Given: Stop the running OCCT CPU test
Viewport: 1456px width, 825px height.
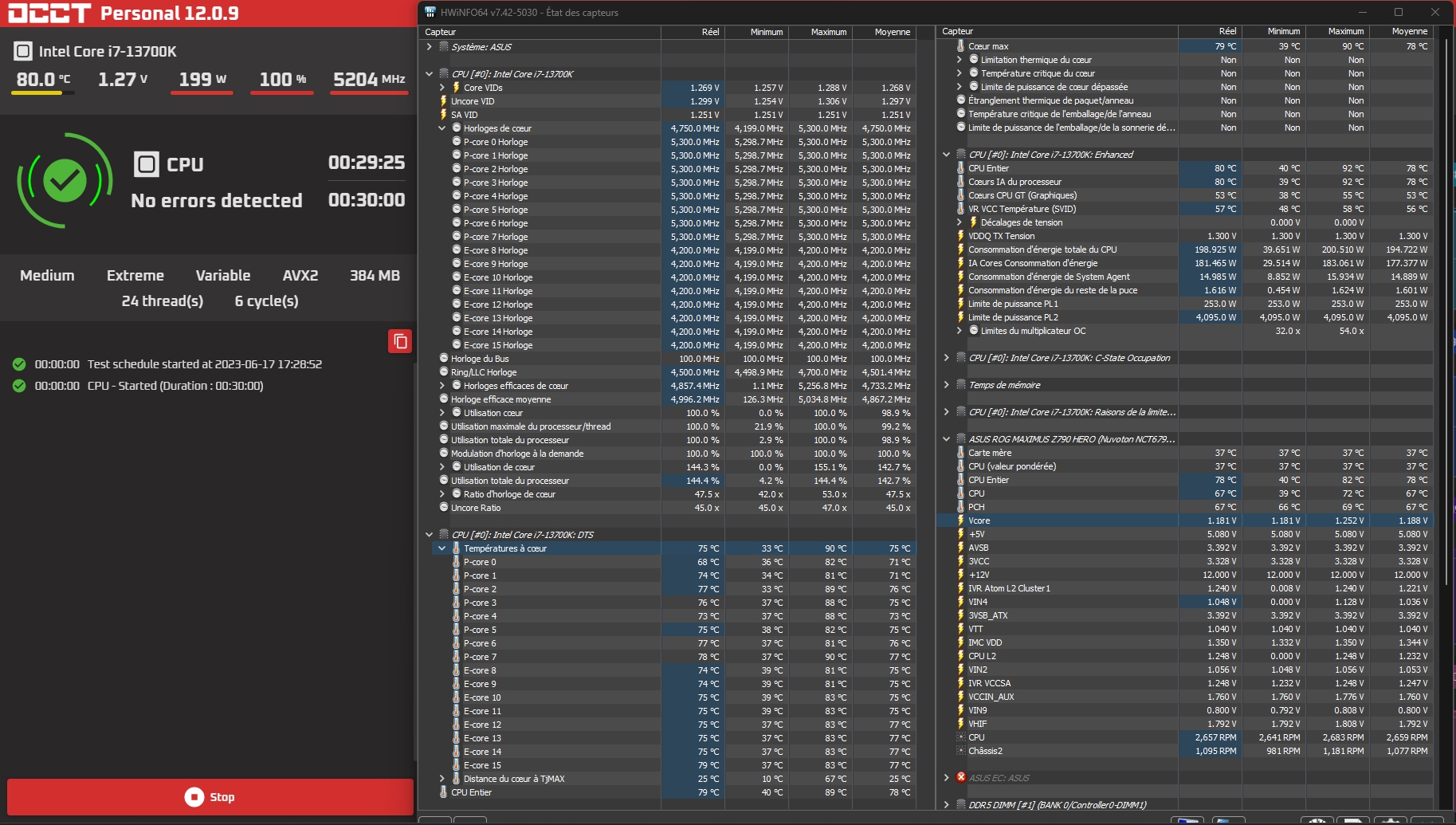Looking at the screenshot, I should 210,797.
